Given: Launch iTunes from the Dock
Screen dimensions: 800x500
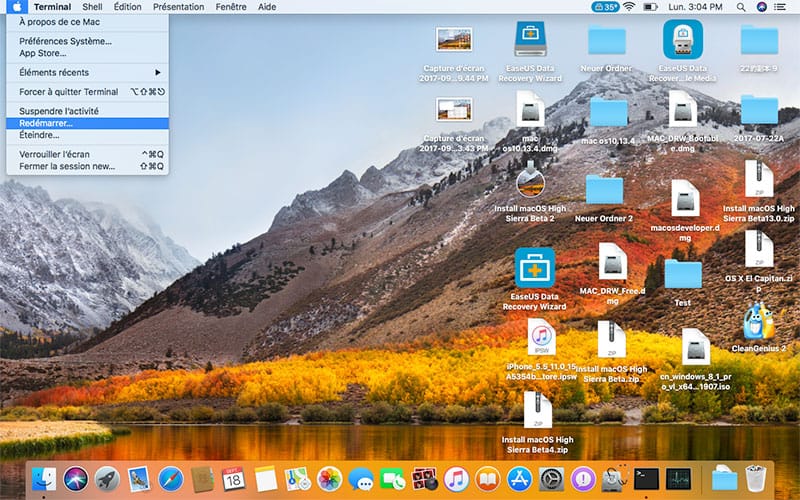Looking at the screenshot, I should (456, 480).
